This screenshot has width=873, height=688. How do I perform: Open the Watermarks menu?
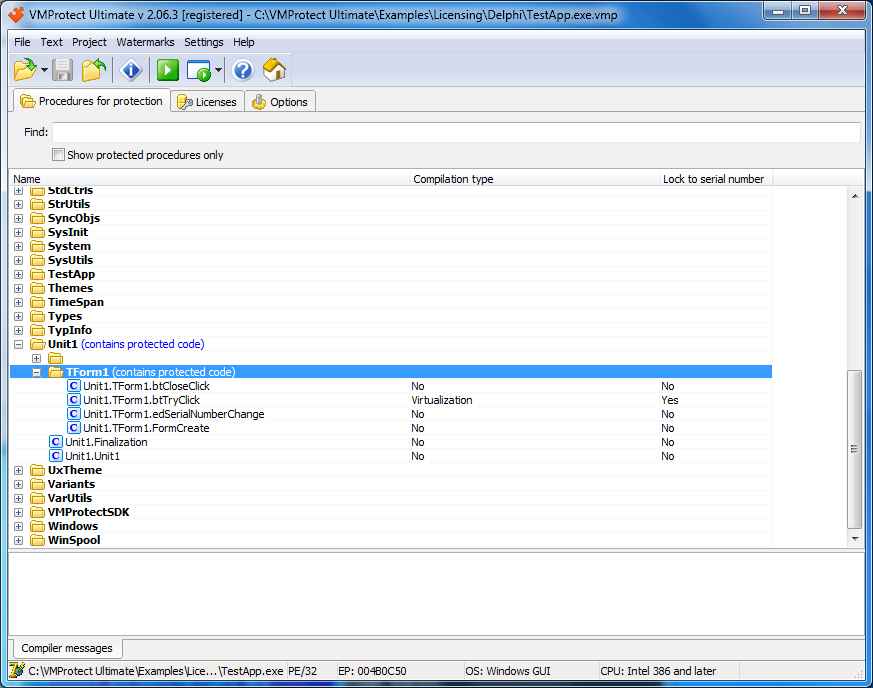(145, 42)
